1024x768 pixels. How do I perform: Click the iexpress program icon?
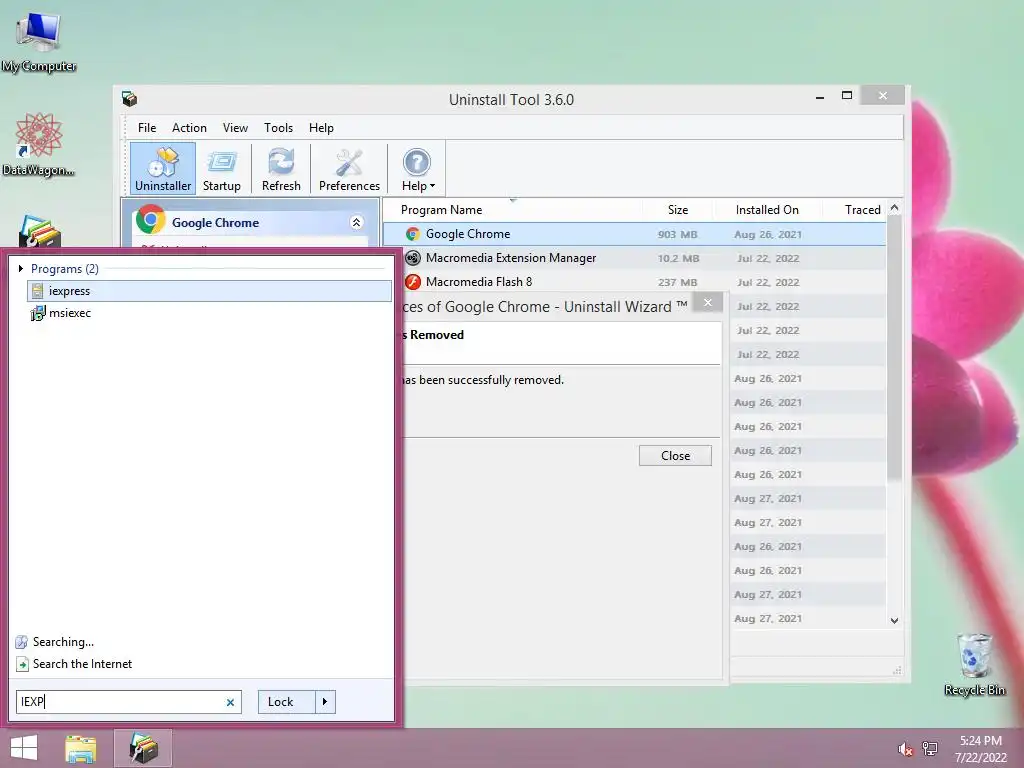click(38, 291)
